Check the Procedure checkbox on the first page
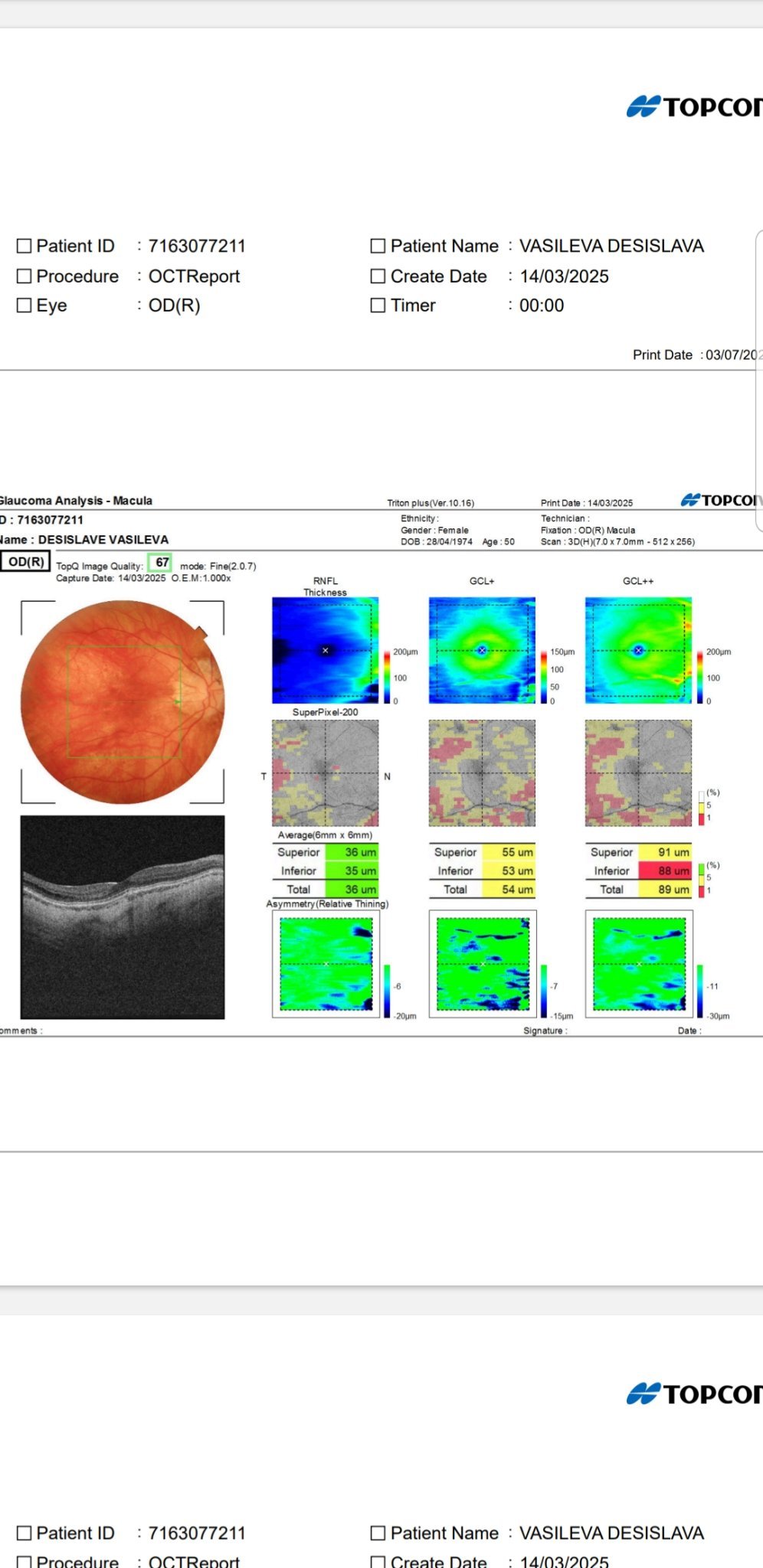This screenshot has height=1568, width=763. [x=25, y=276]
